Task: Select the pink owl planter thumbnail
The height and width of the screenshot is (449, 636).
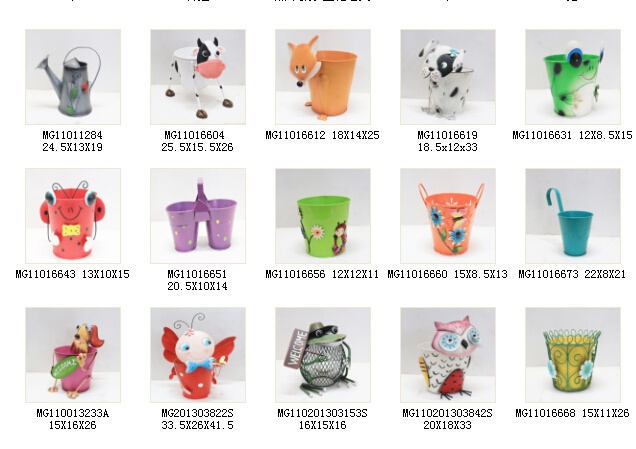Action: pyautogui.click(x=448, y=355)
